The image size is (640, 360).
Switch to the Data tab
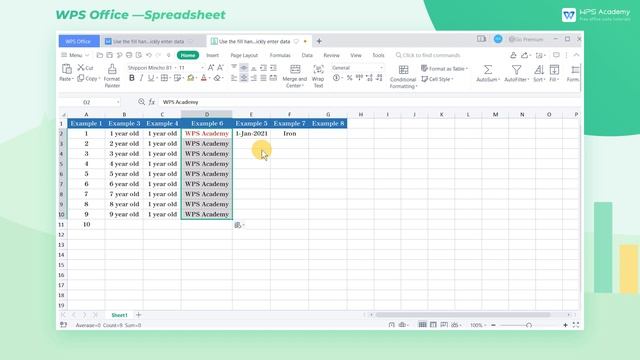click(307, 55)
